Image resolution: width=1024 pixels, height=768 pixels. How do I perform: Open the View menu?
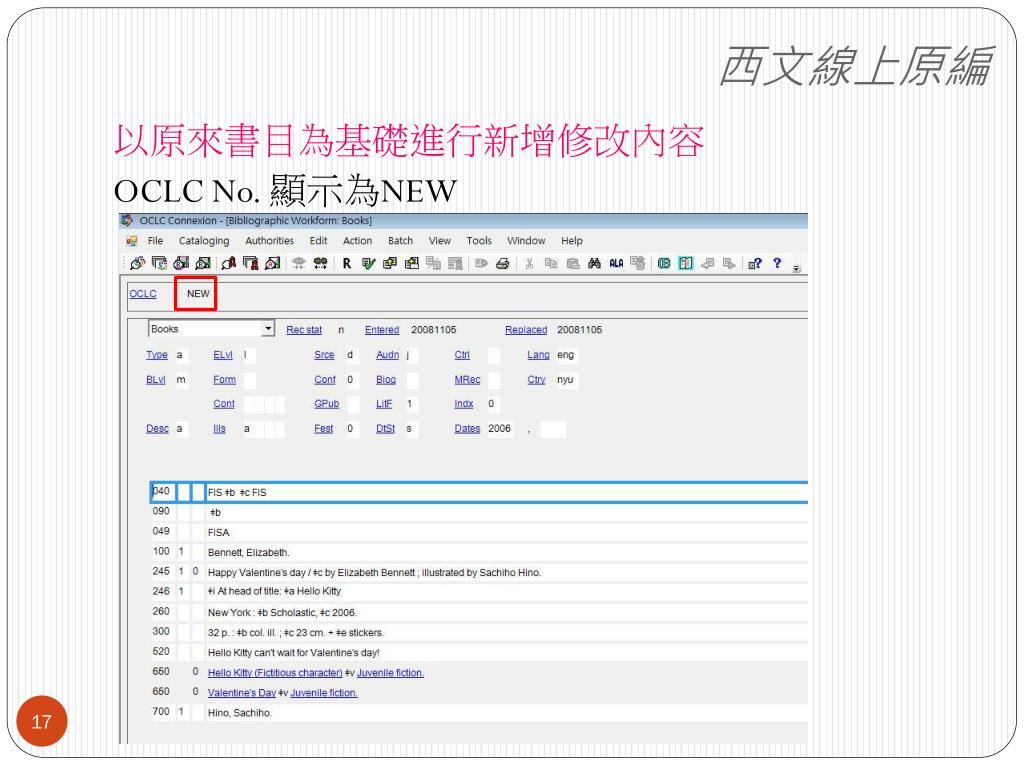(440, 241)
